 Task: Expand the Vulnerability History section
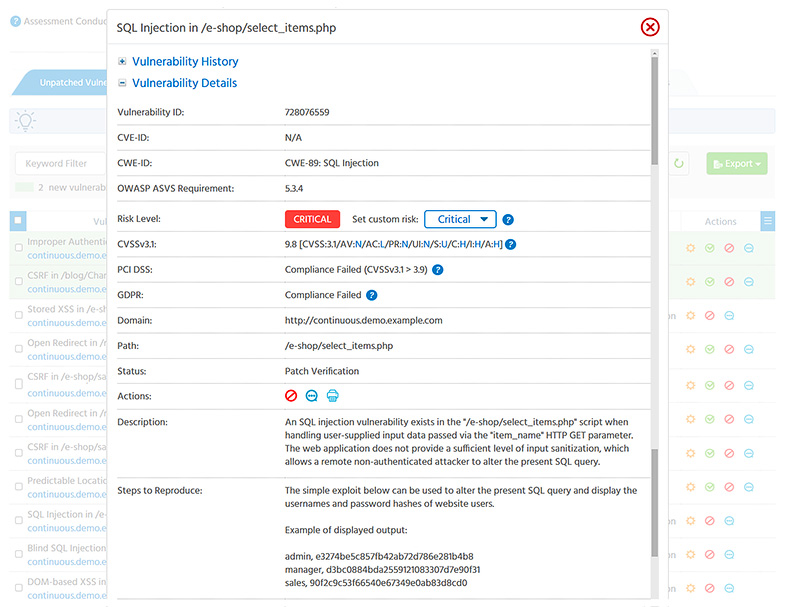click(x=123, y=62)
